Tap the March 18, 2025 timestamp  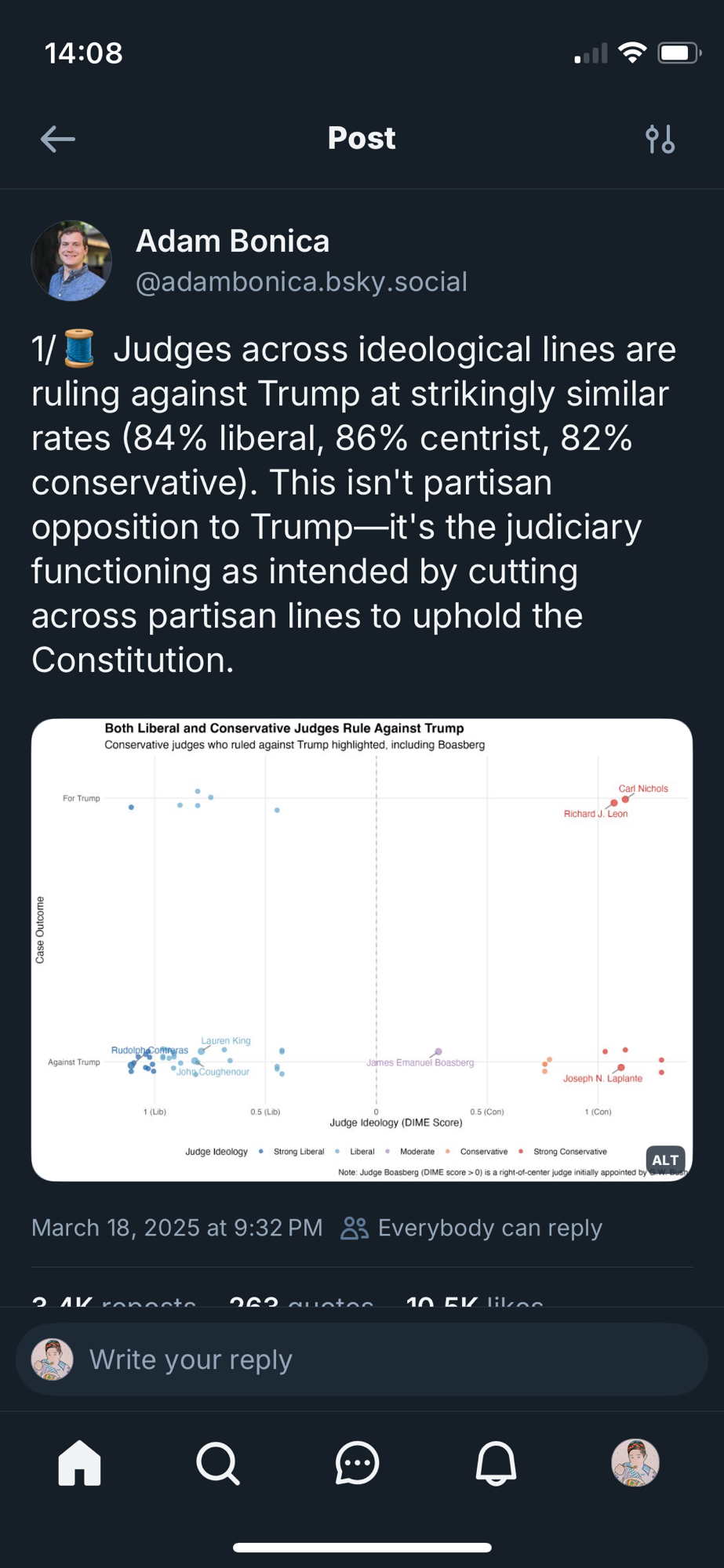(177, 1228)
